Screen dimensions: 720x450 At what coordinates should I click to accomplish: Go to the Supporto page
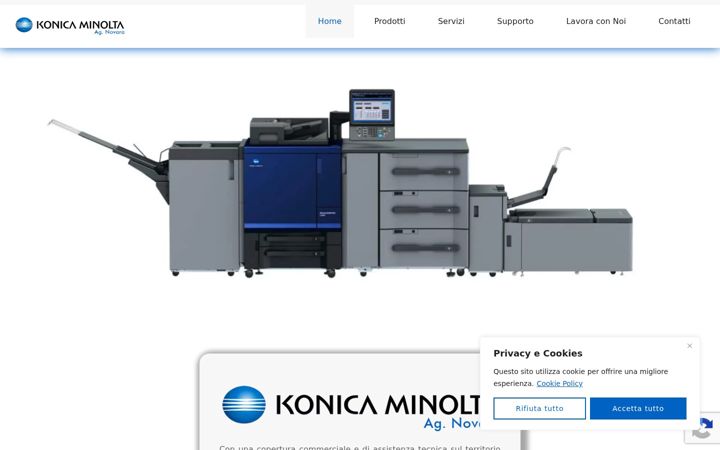pos(515,21)
